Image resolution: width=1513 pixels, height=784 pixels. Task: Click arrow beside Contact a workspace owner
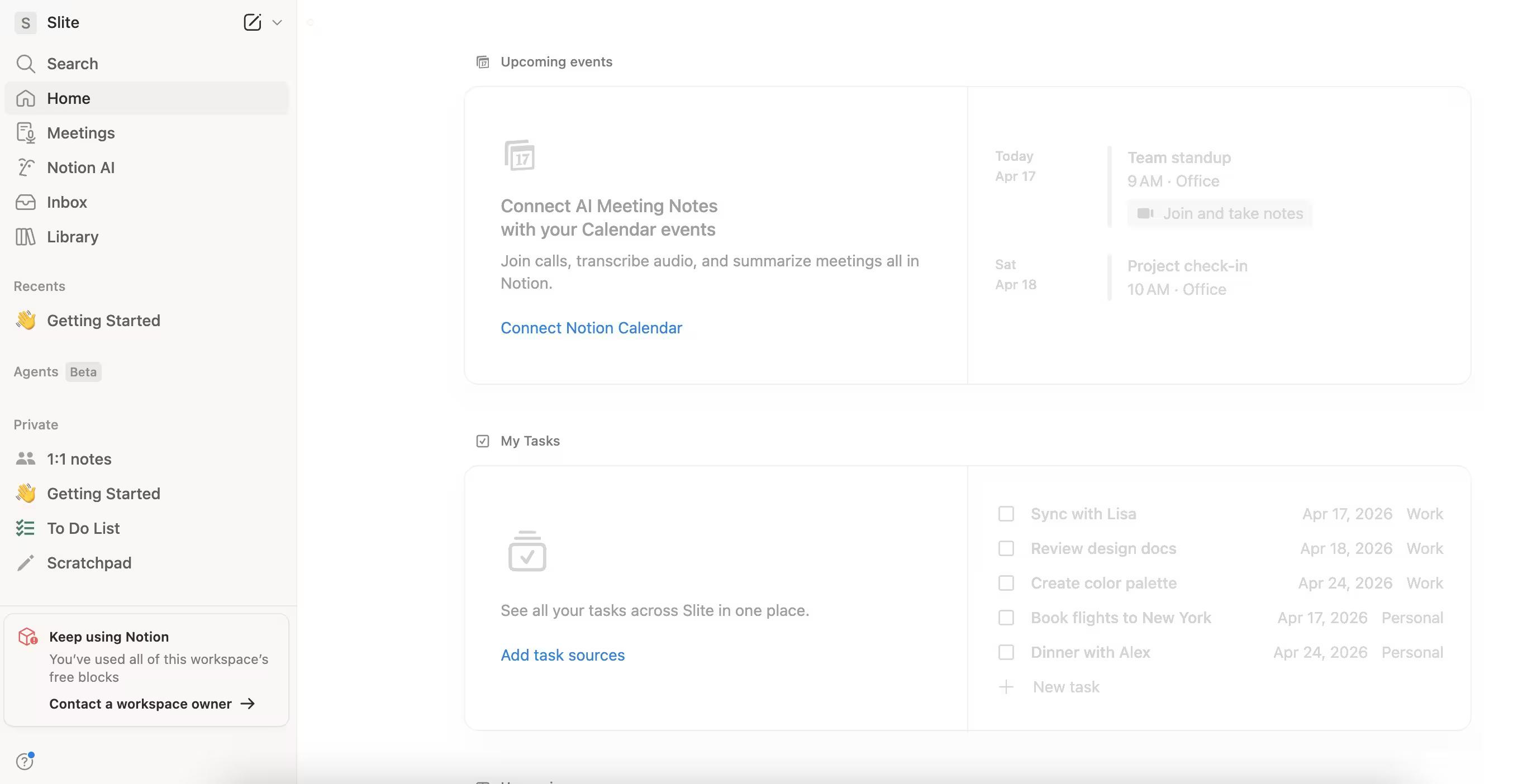[248, 704]
